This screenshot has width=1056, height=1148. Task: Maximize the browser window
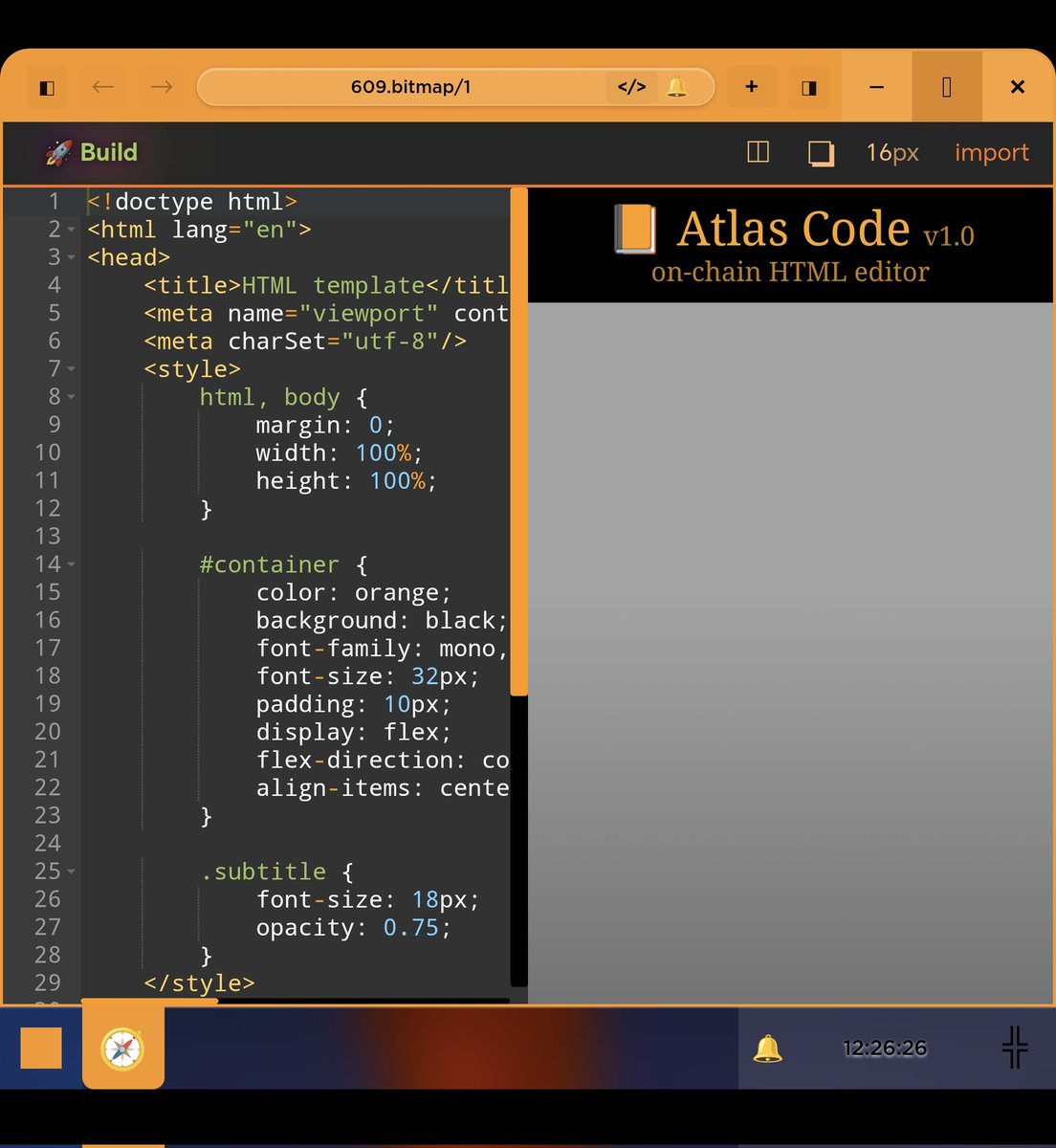[947, 87]
